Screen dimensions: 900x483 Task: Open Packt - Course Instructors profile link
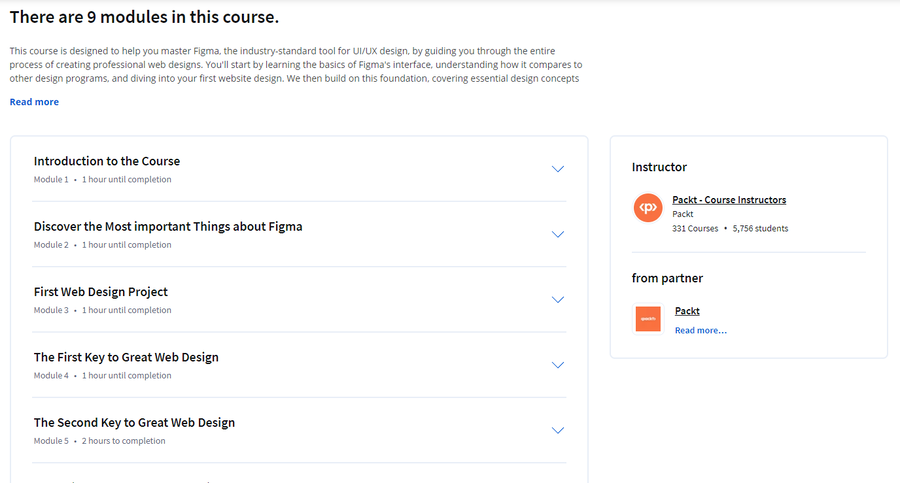pyautogui.click(x=729, y=200)
